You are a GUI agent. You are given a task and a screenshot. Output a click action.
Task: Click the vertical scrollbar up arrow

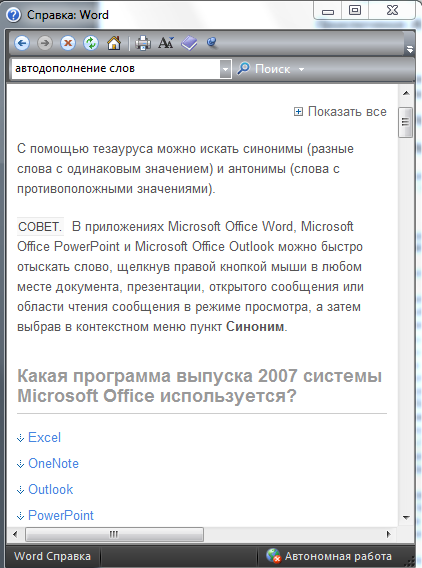pyautogui.click(x=406, y=93)
